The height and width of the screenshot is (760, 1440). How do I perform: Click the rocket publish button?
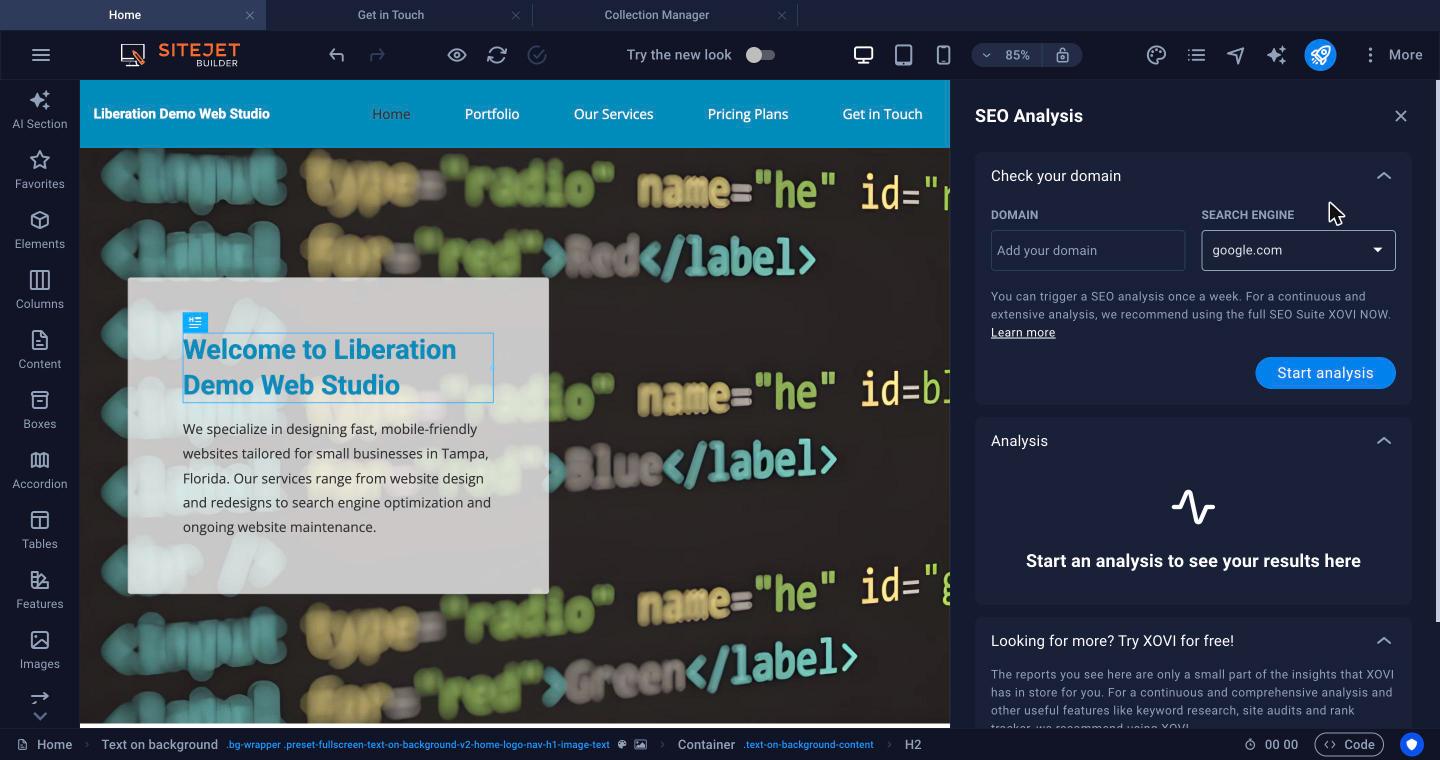[x=1320, y=55]
